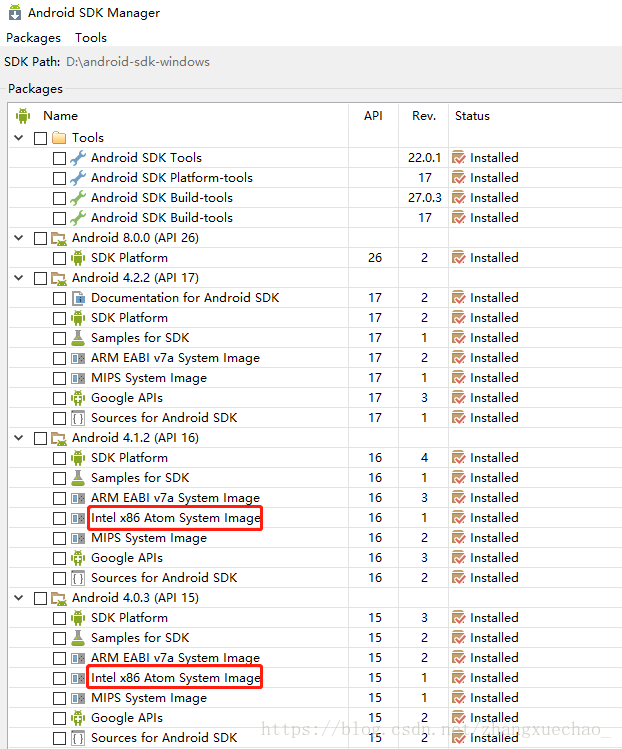The height and width of the screenshot is (749, 622).
Task: Click API 16 Samples for SDK flask icon
Action: 78,478
